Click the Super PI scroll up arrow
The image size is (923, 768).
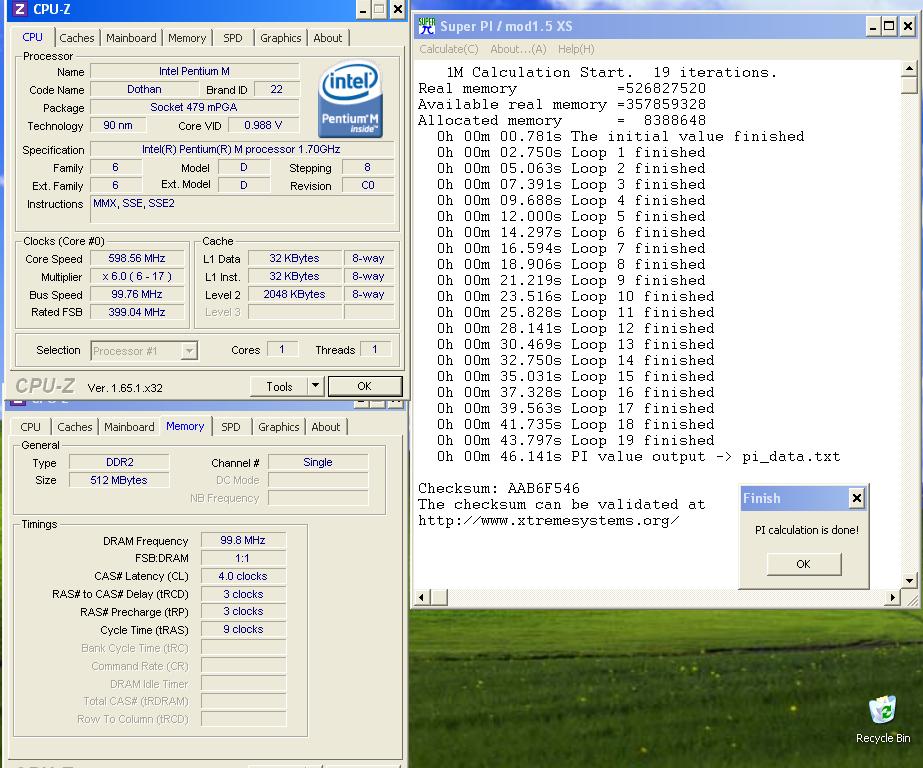tap(909, 69)
